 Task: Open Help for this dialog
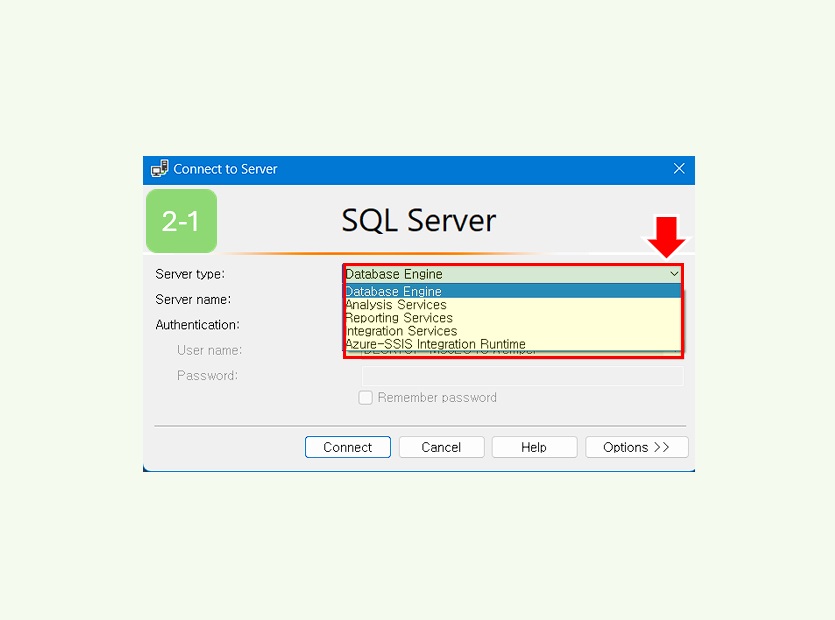534,447
